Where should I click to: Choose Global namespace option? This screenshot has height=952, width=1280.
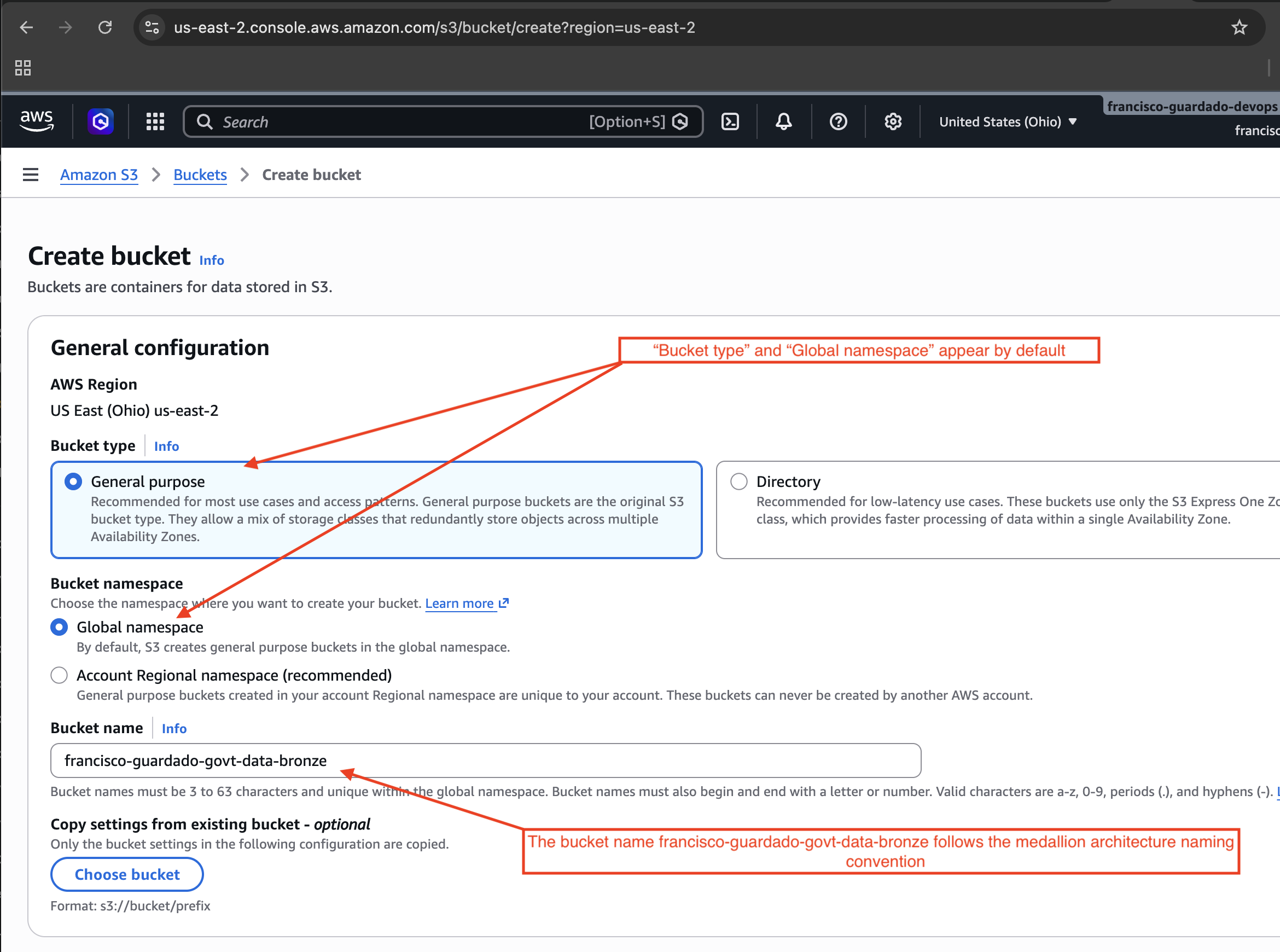(59, 627)
